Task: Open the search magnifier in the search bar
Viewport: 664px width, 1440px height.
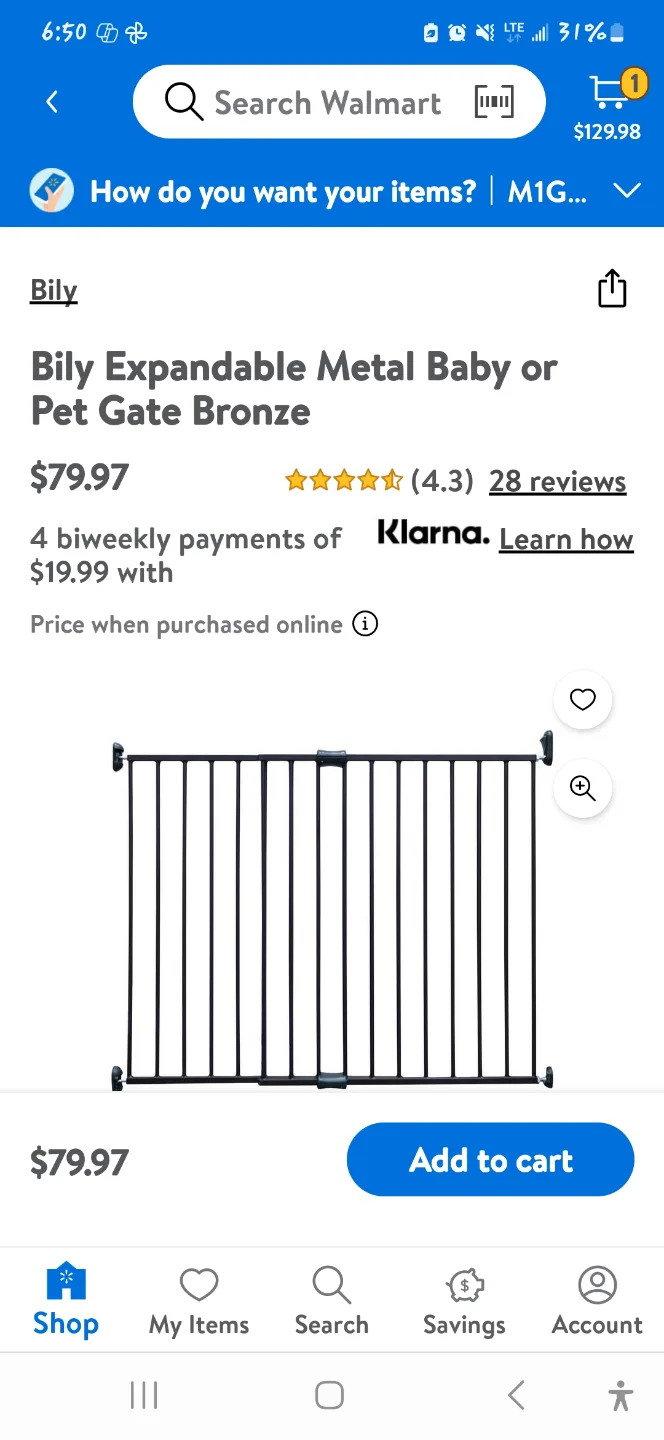Action: click(x=183, y=101)
